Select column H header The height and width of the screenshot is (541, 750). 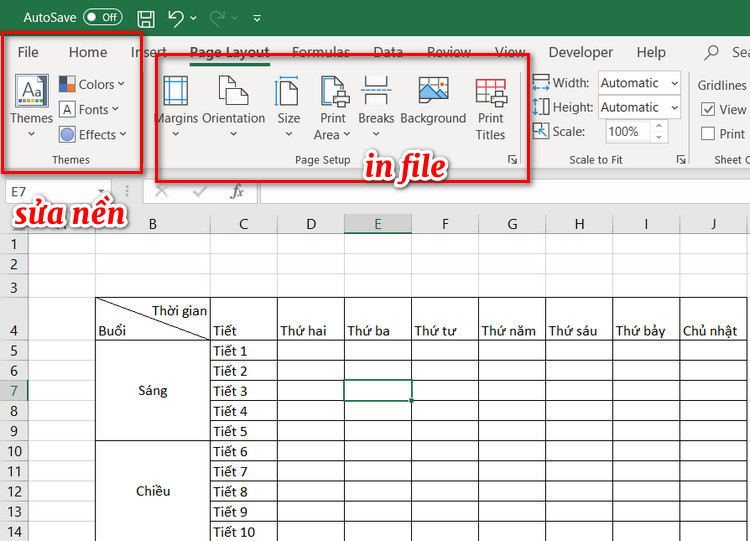[x=579, y=224]
